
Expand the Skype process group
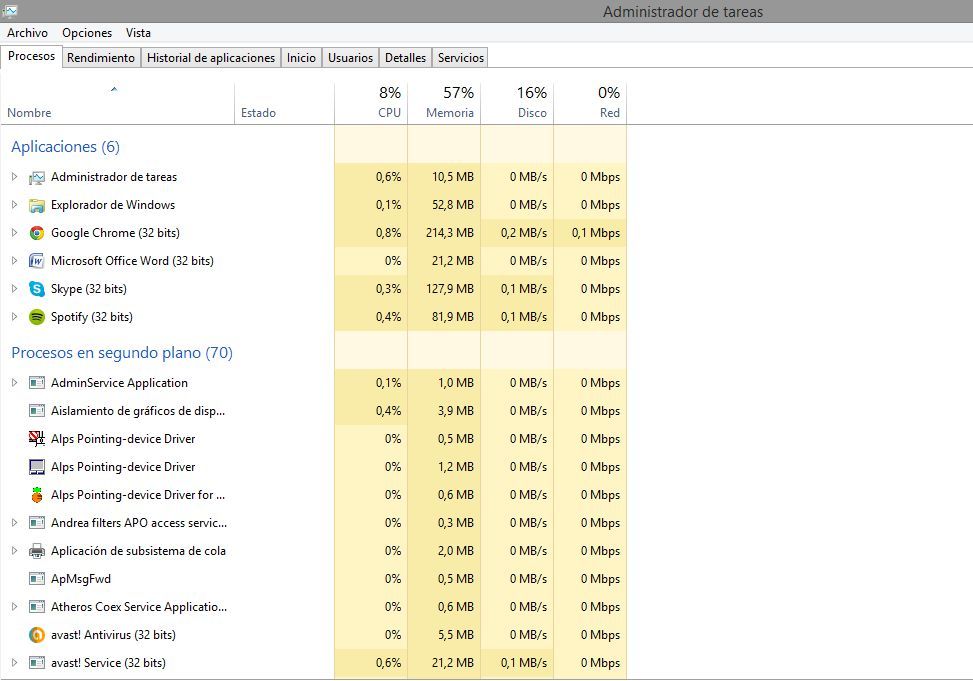(14, 289)
